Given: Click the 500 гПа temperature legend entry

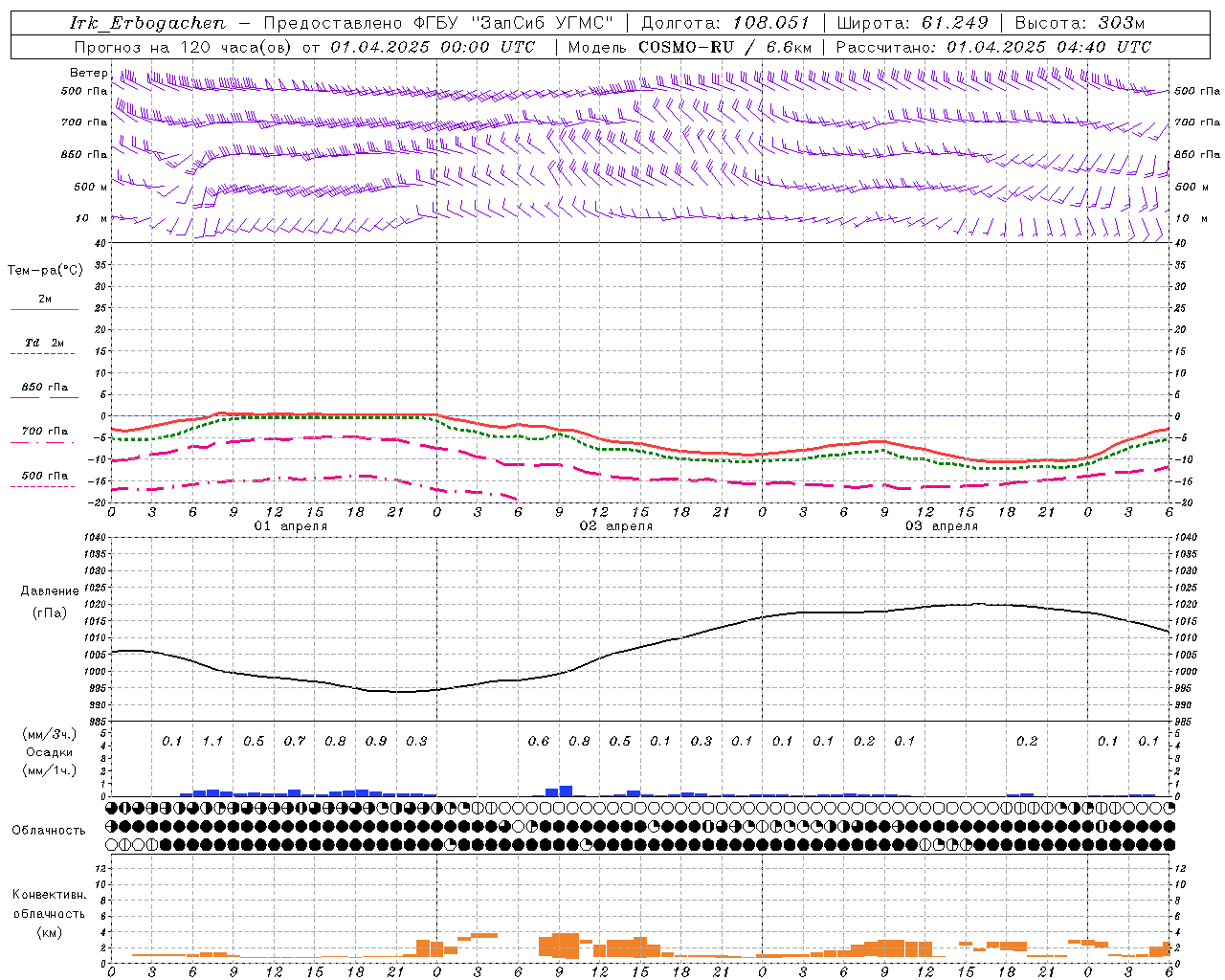Looking at the screenshot, I should pos(45,476).
